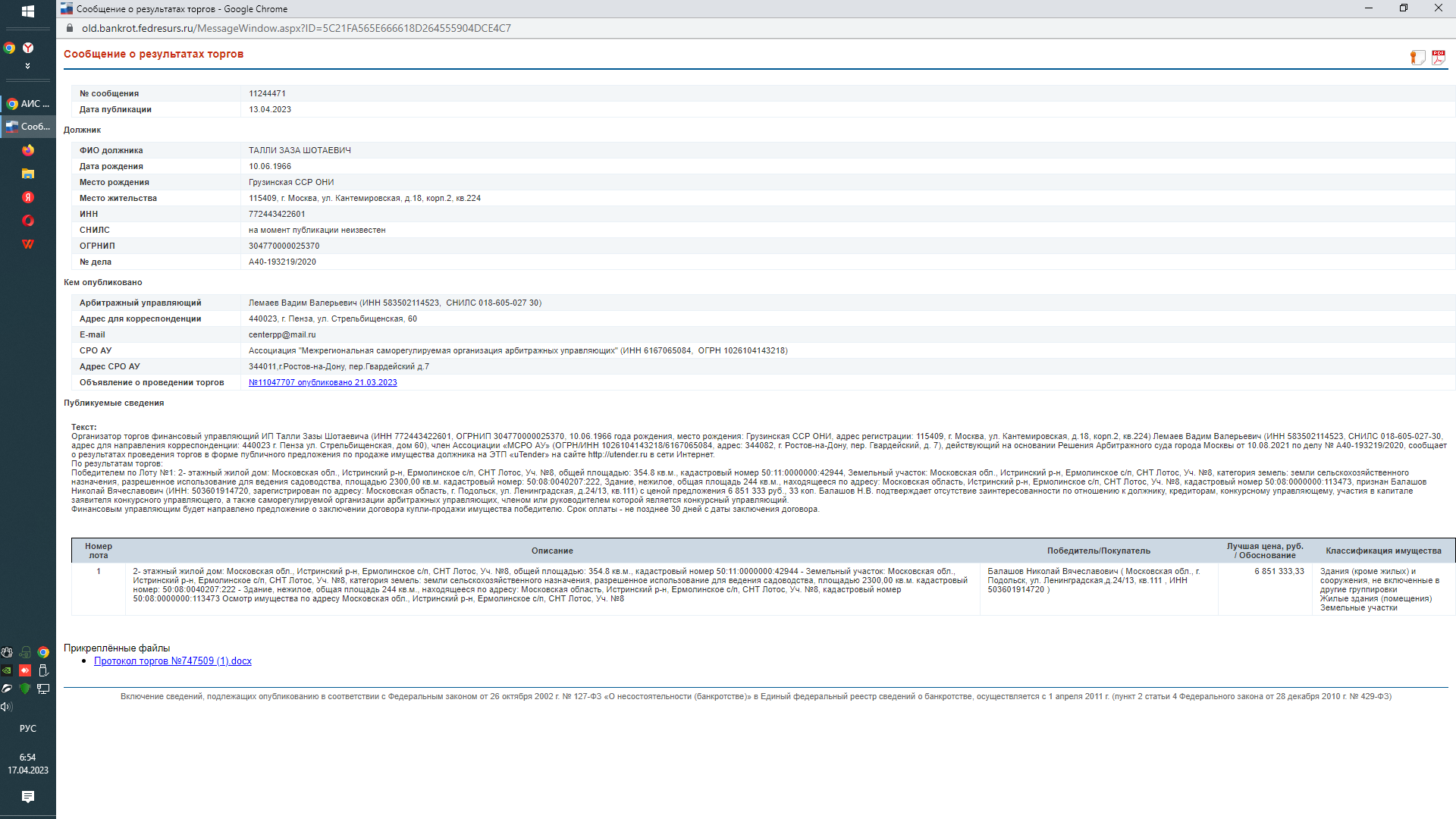Open auction announcement №11047707 link

coord(322,382)
